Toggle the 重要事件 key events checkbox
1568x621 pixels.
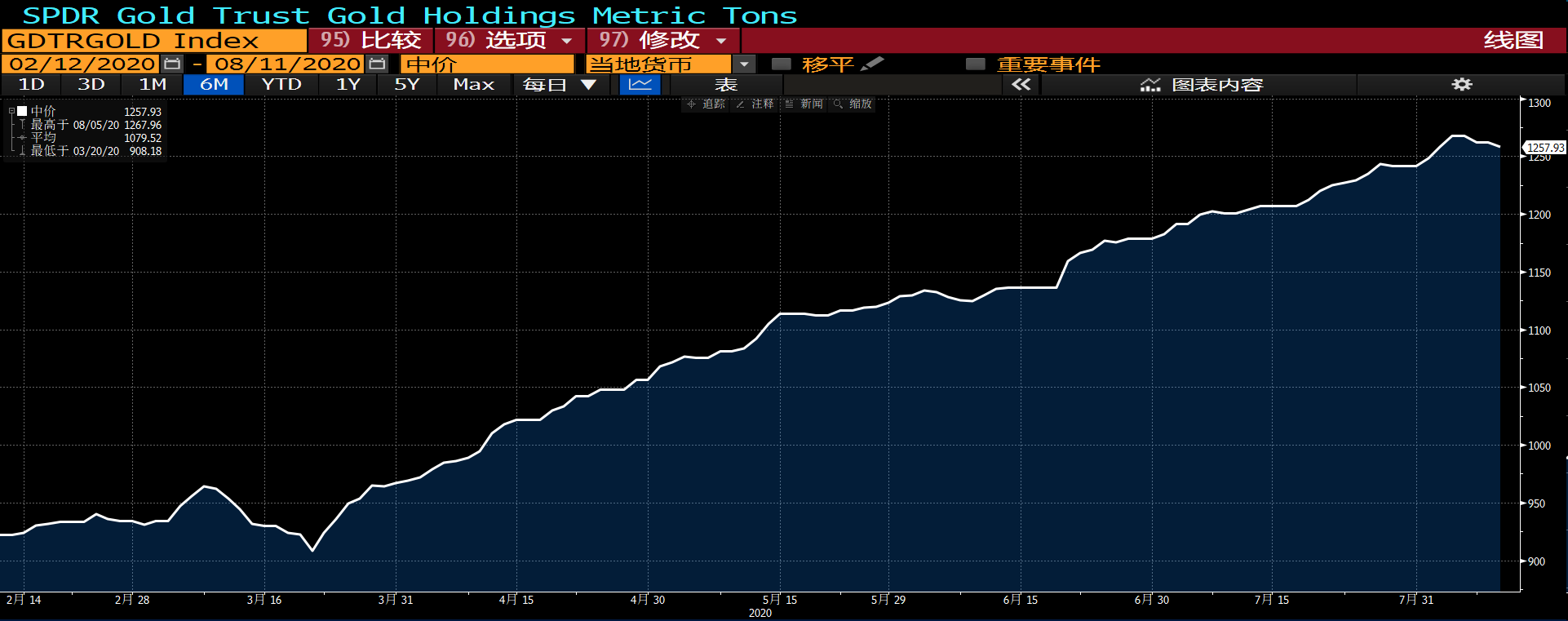click(x=975, y=64)
